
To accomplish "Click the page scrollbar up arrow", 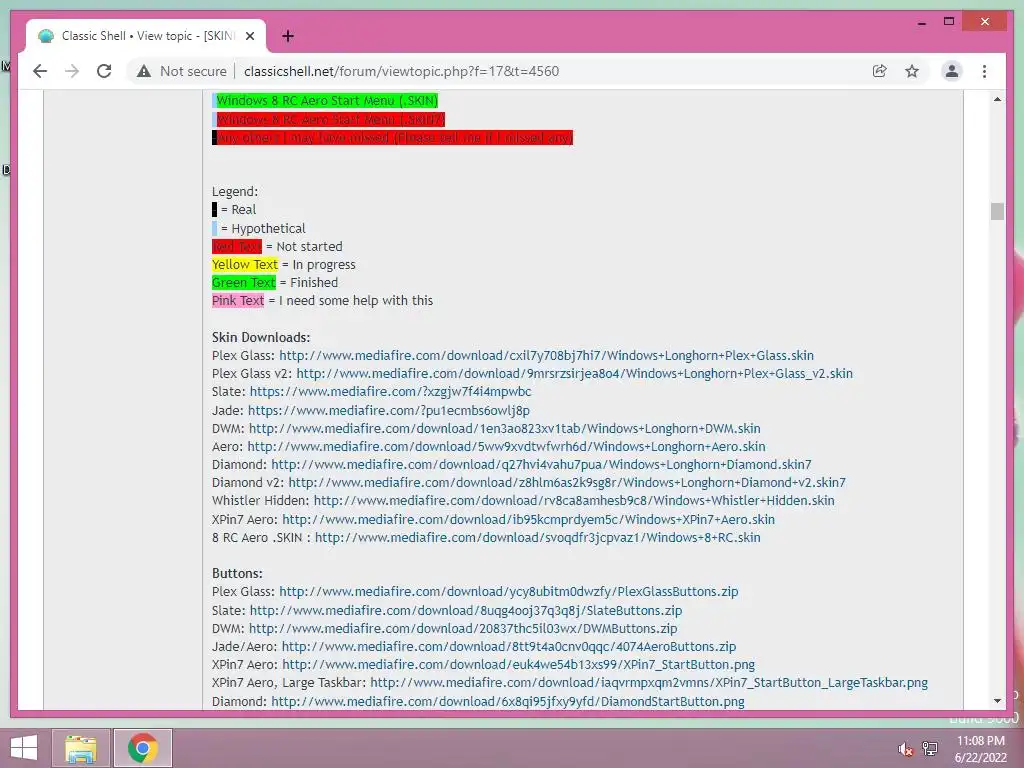I will point(997,99).
